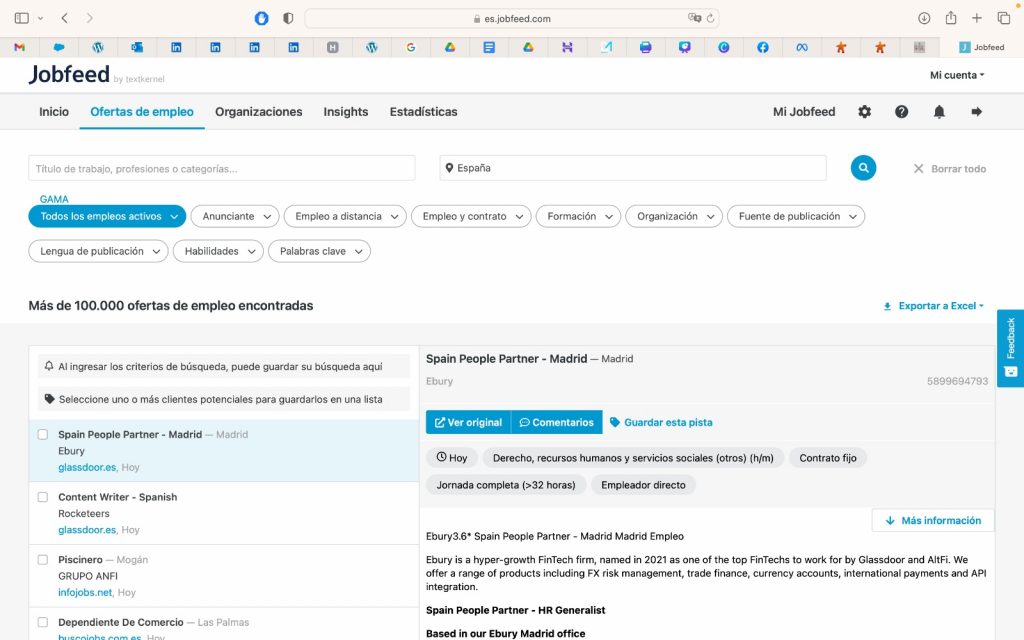Open Safari sidebar toggle icon
Image resolution: width=1024 pixels, height=640 pixels.
point(22,18)
